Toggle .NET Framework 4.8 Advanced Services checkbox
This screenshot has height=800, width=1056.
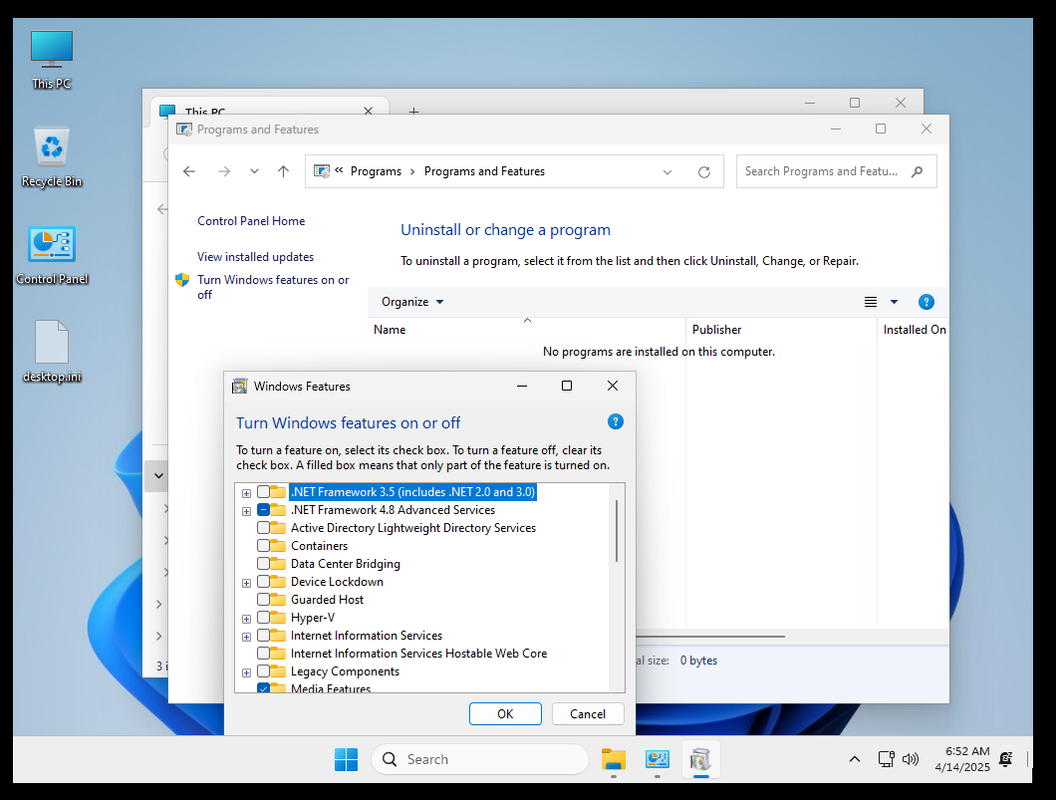coord(263,510)
